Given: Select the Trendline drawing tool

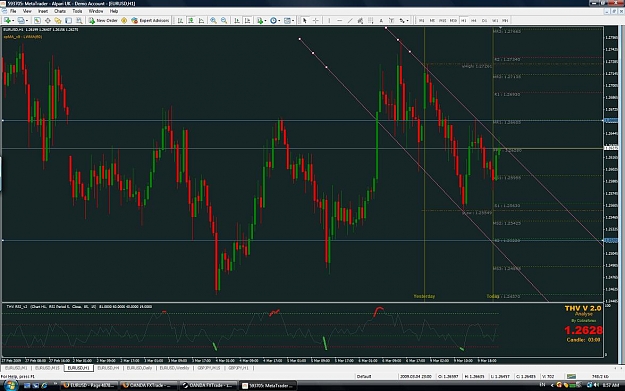Looking at the screenshot, I should click(x=350, y=20).
